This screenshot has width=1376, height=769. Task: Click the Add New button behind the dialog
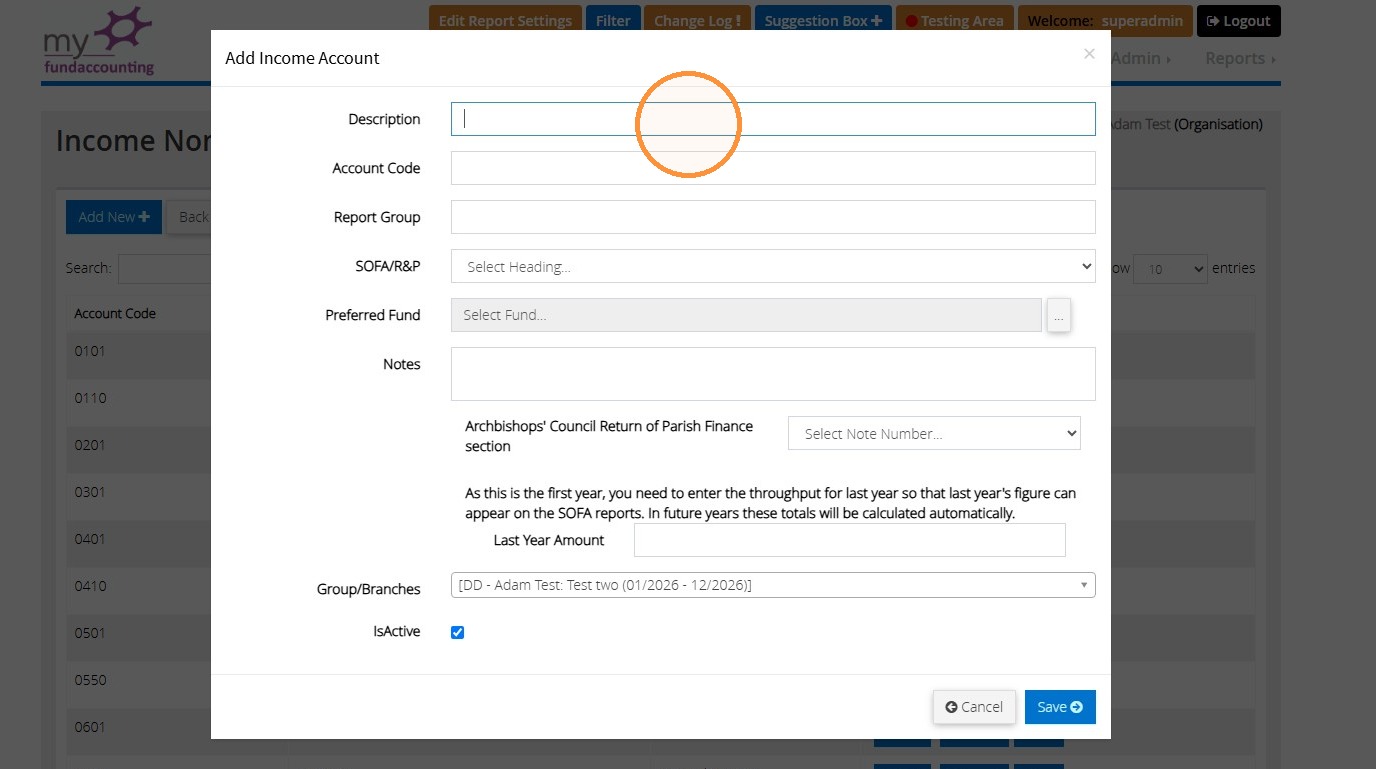[x=114, y=217]
